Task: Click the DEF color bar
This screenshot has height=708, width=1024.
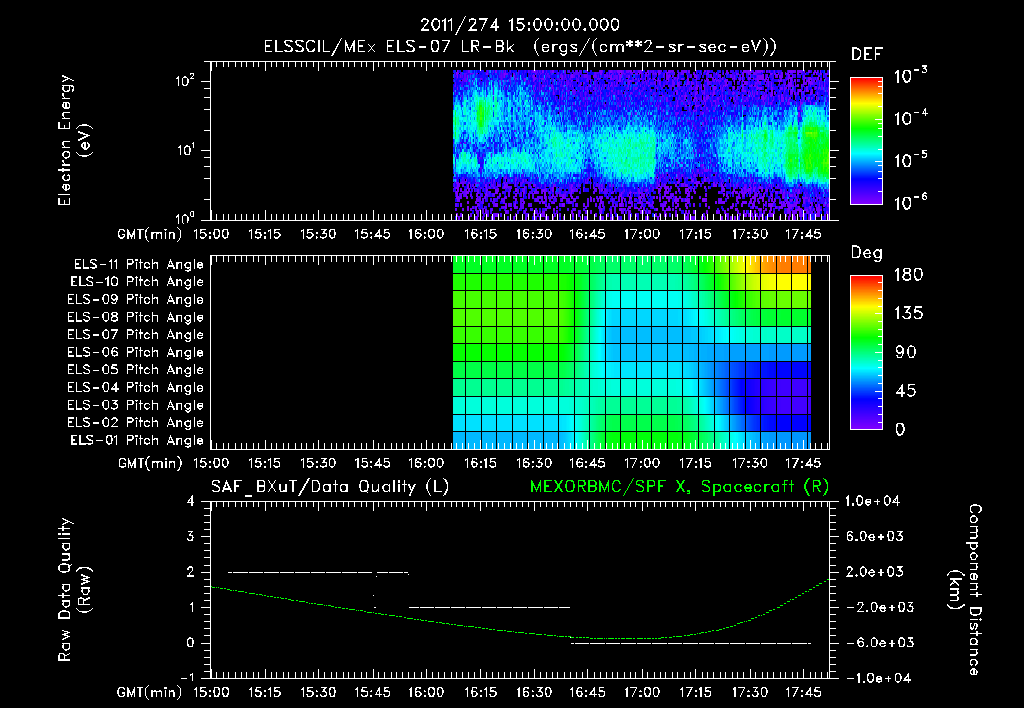Action: (x=866, y=140)
